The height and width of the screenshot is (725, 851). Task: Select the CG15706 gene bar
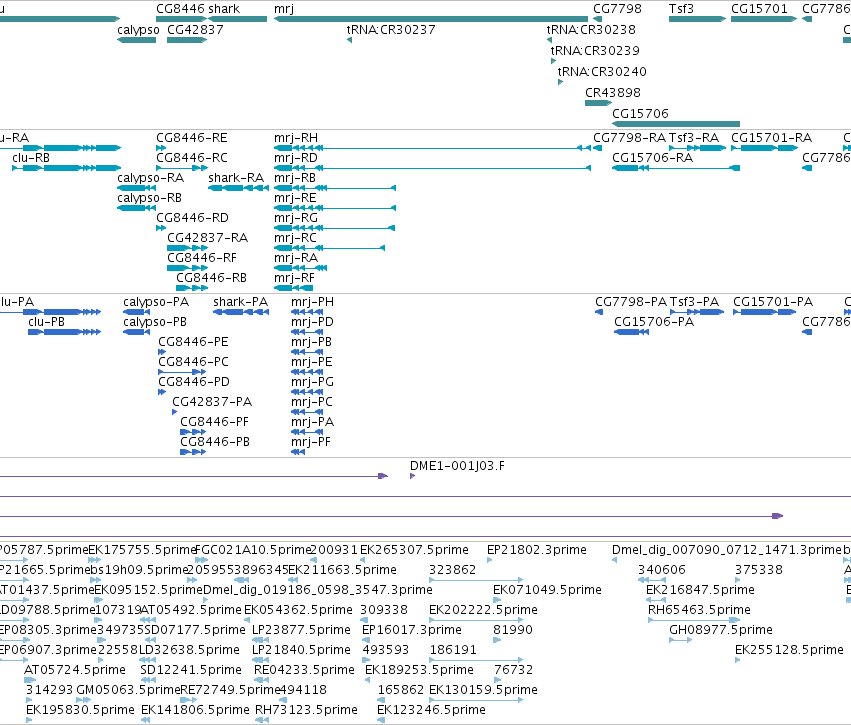coord(676,124)
